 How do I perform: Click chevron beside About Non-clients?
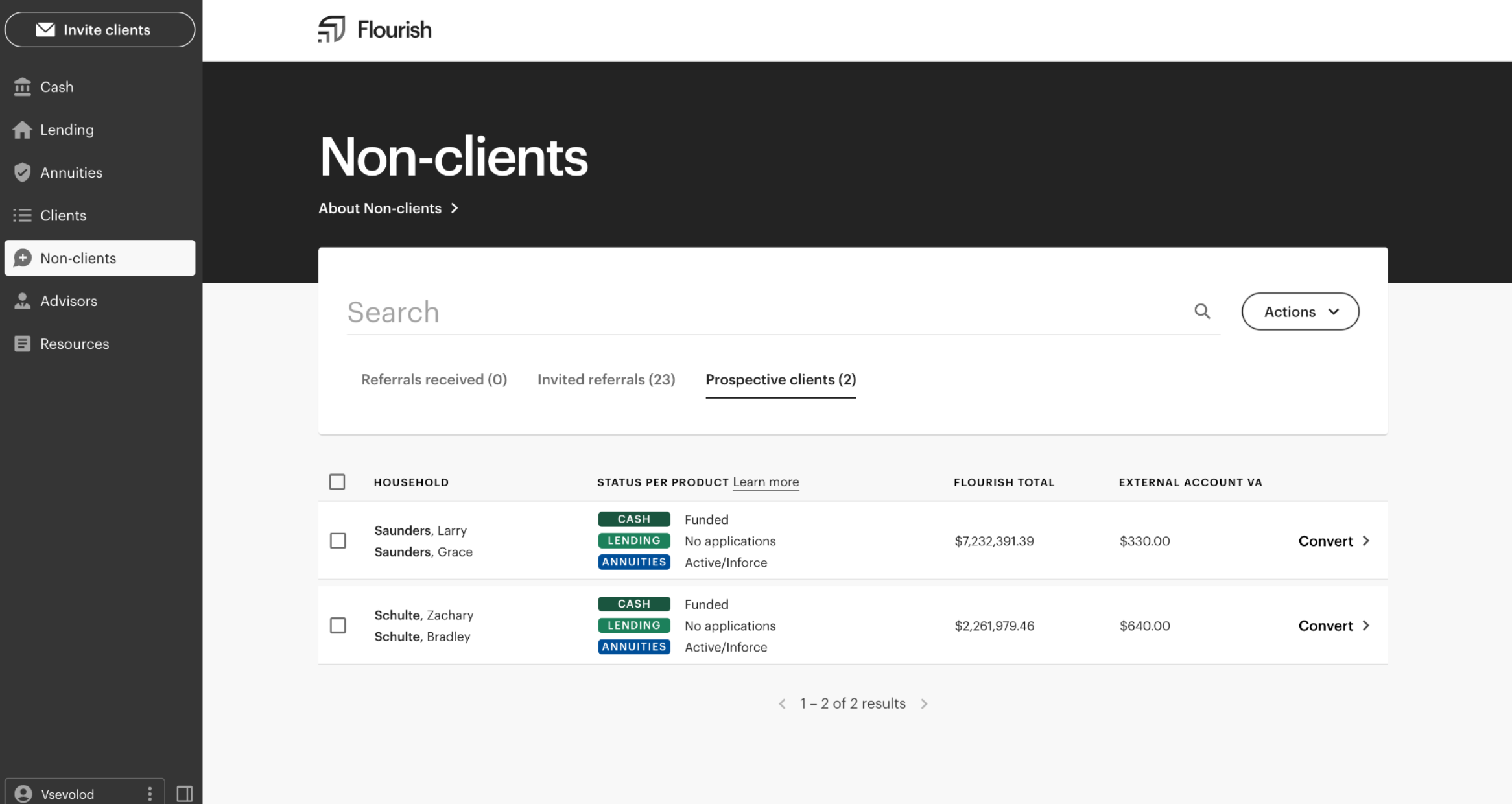455,208
